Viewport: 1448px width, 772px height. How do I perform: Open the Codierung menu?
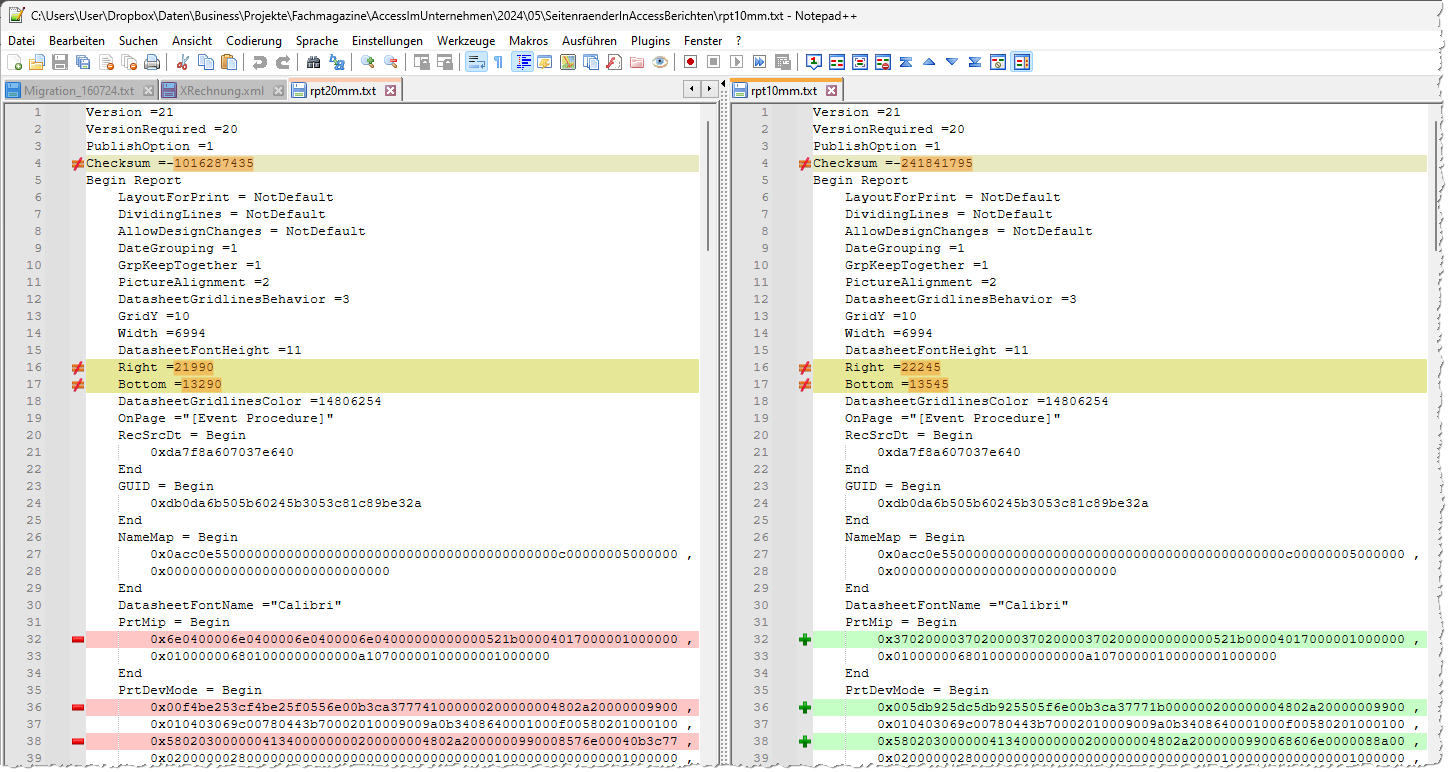click(254, 41)
